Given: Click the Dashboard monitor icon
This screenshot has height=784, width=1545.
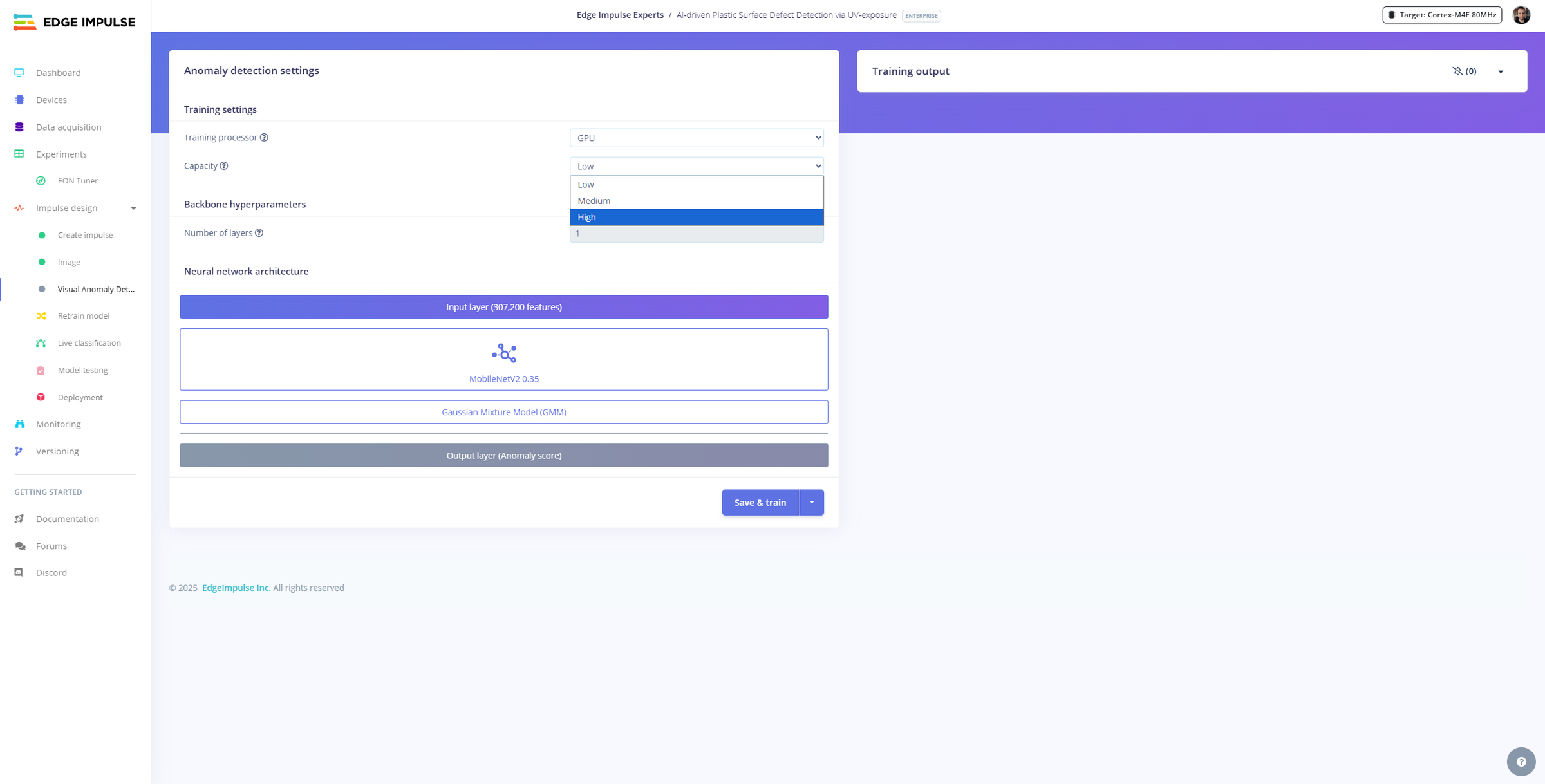Looking at the screenshot, I should [19, 73].
